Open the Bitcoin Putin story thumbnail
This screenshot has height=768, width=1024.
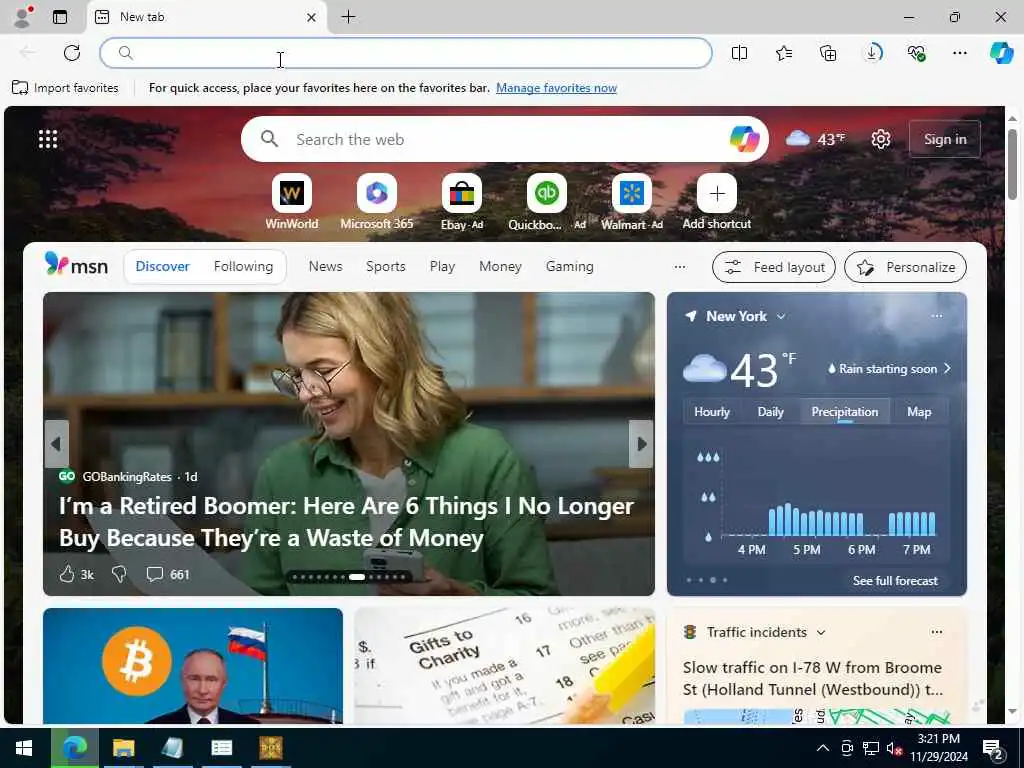coord(193,665)
